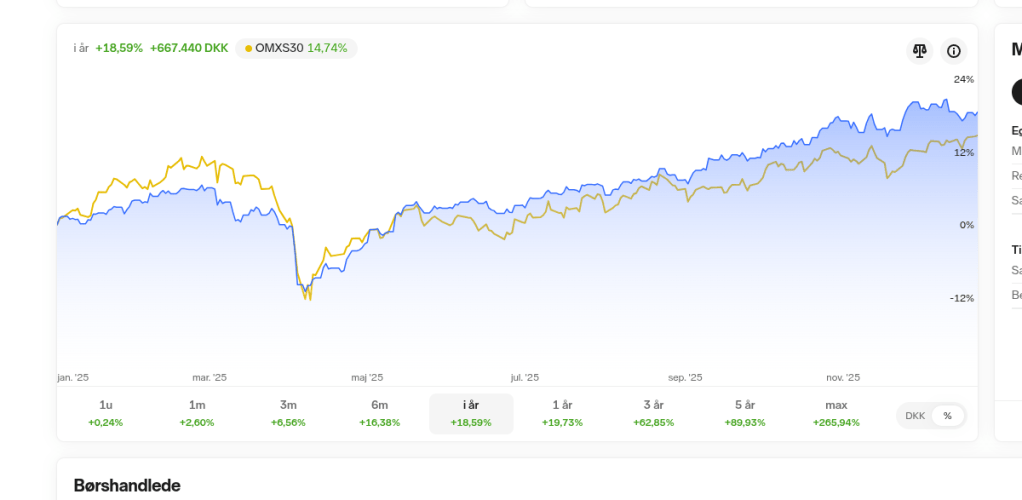Select the 1m time period
This screenshot has width=1022, height=500.
197,413
